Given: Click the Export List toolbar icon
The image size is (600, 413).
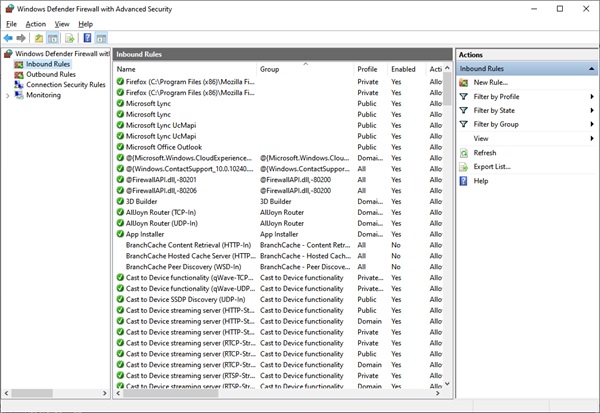Looking at the screenshot, I should point(70,38).
